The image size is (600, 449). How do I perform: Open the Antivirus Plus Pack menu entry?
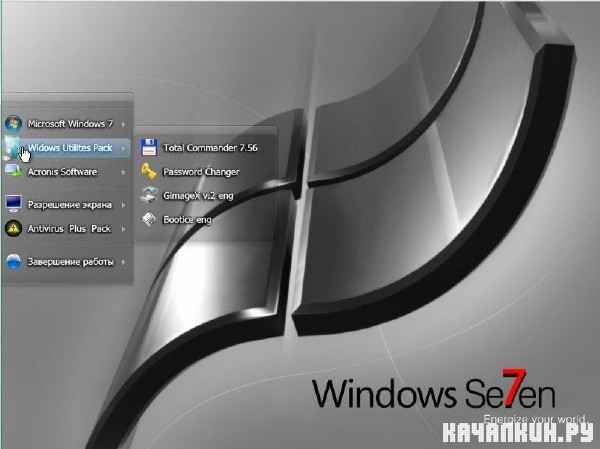click(x=66, y=229)
